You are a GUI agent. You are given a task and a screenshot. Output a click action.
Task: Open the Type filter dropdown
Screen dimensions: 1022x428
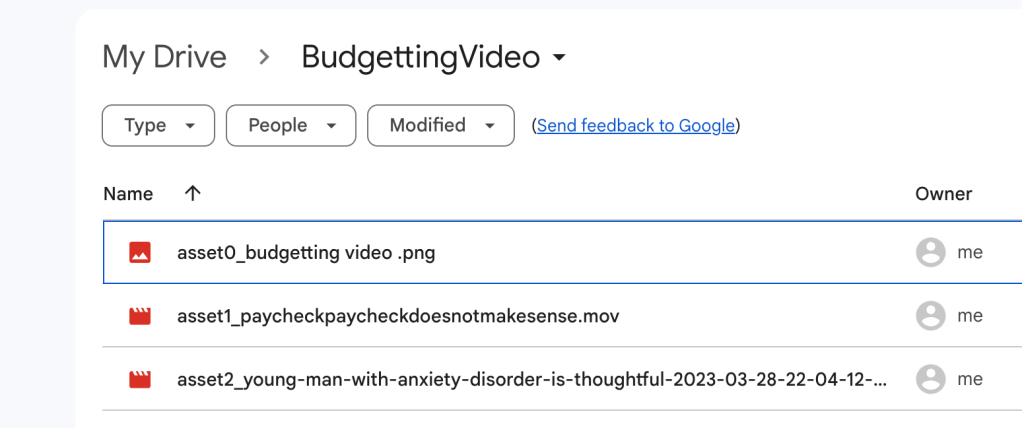tap(158, 125)
